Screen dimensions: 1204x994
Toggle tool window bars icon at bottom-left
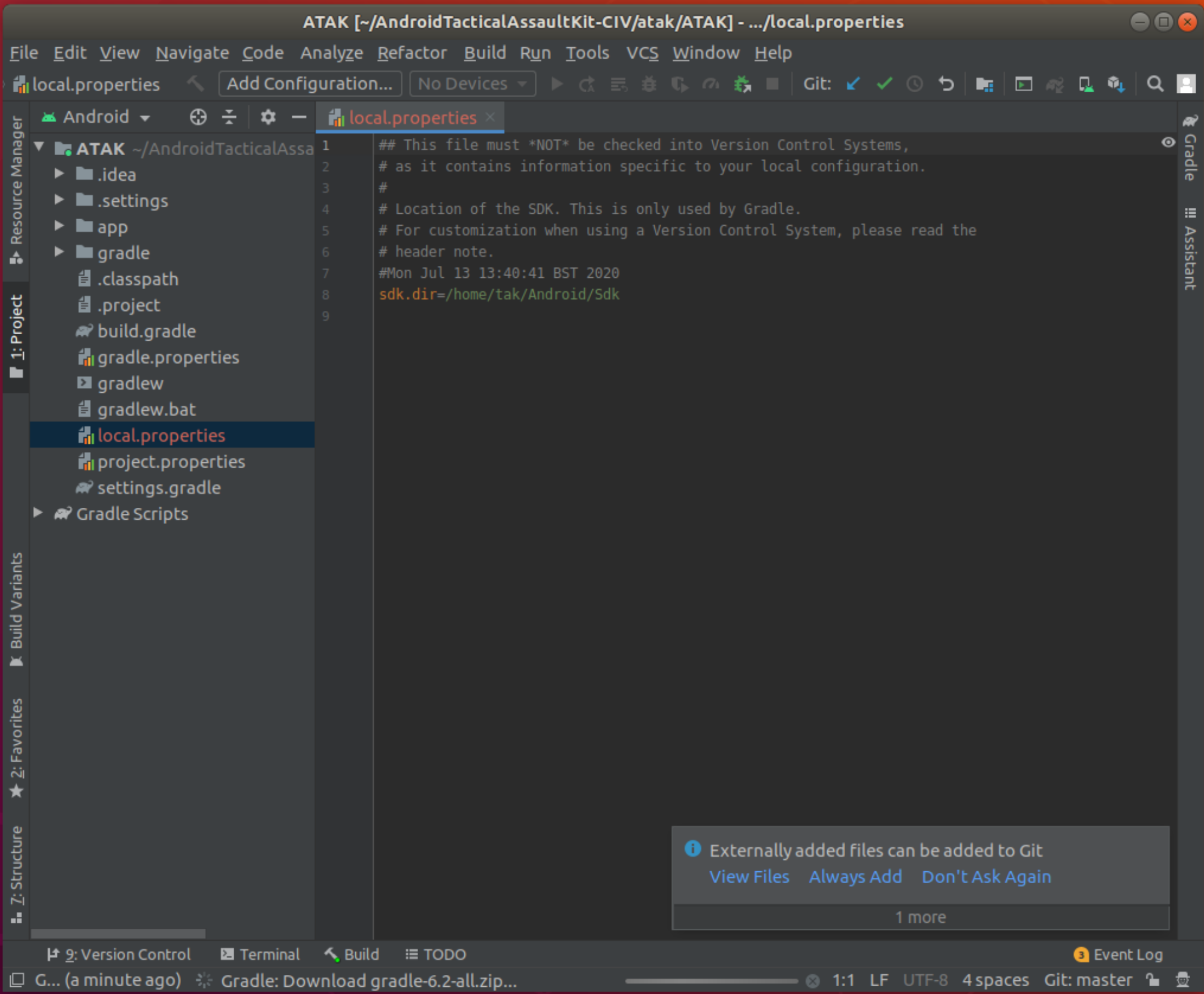click(17, 980)
